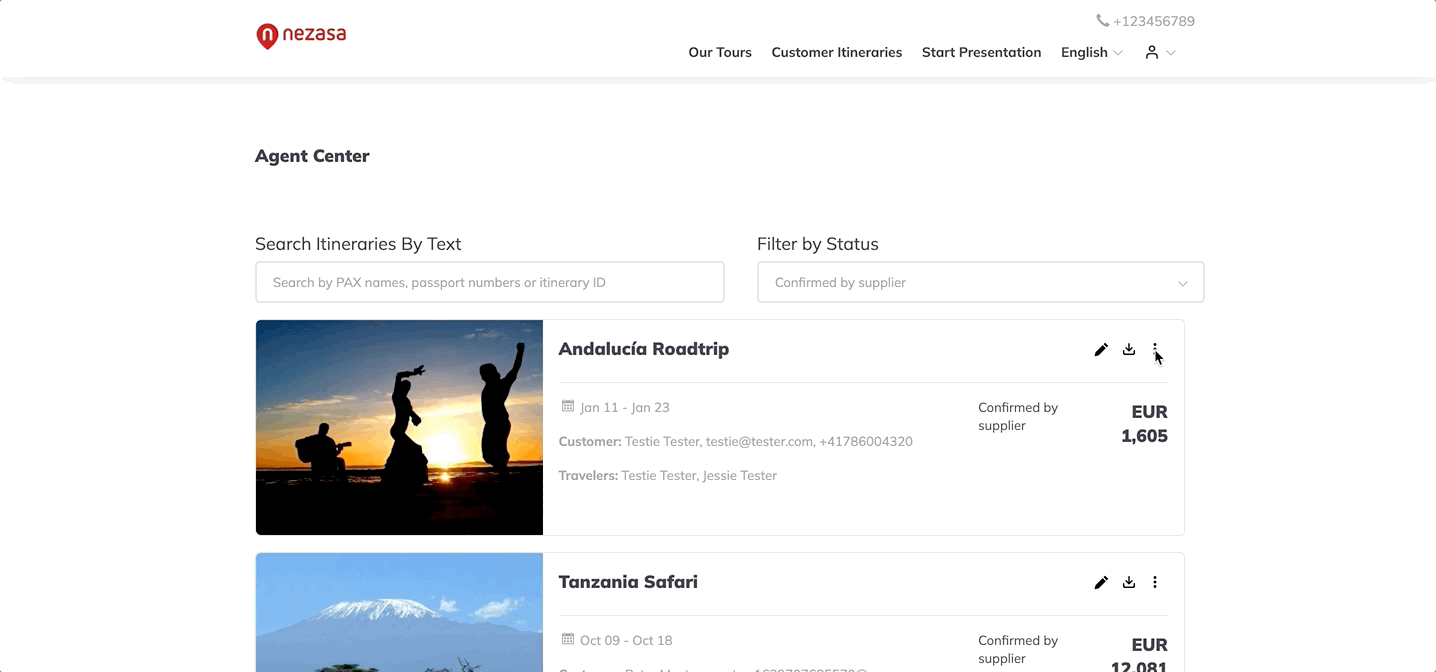The height and width of the screenshot is (672, 1436).
Task: Click the price EUR 1,605
Action: 1144,424
